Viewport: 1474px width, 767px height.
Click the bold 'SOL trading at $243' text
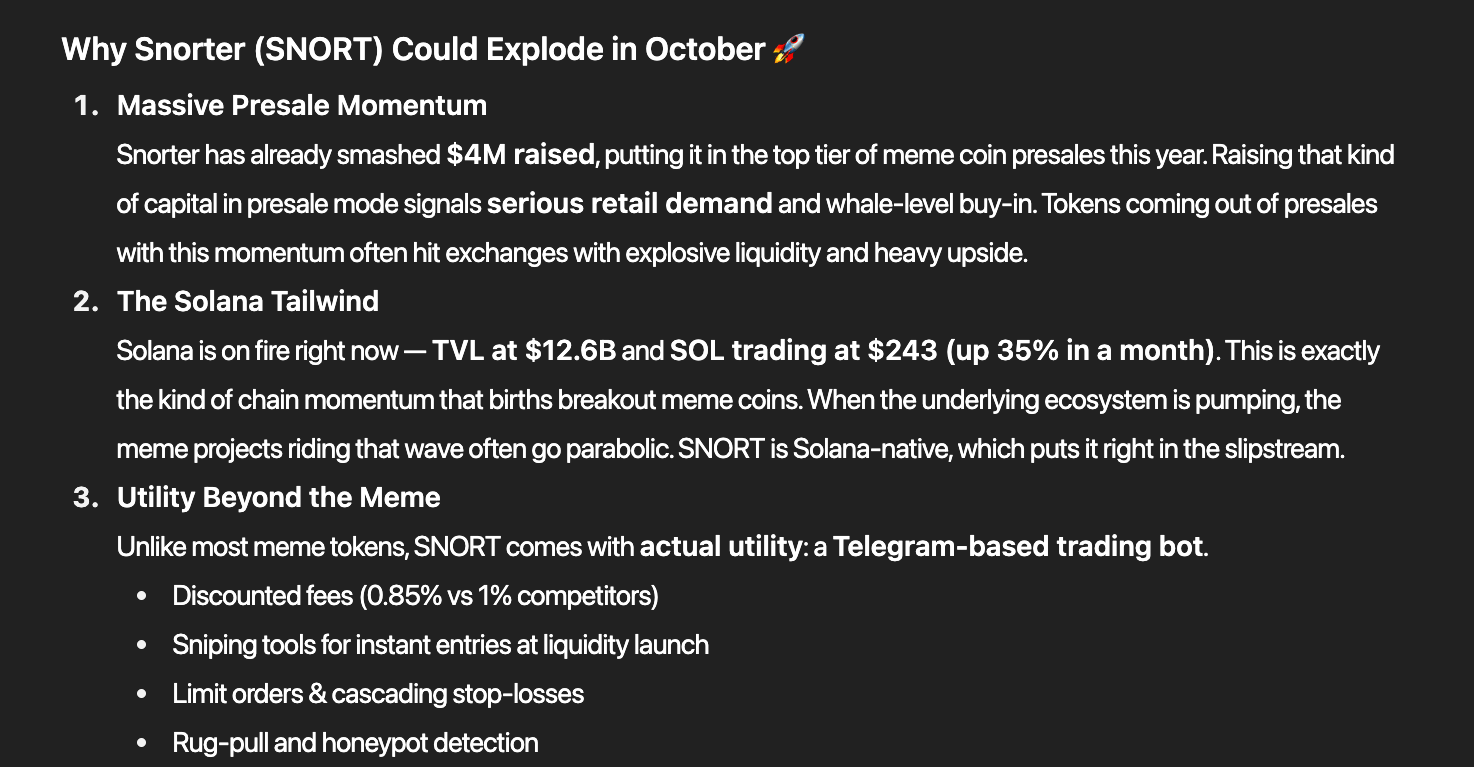coord(804,351)
